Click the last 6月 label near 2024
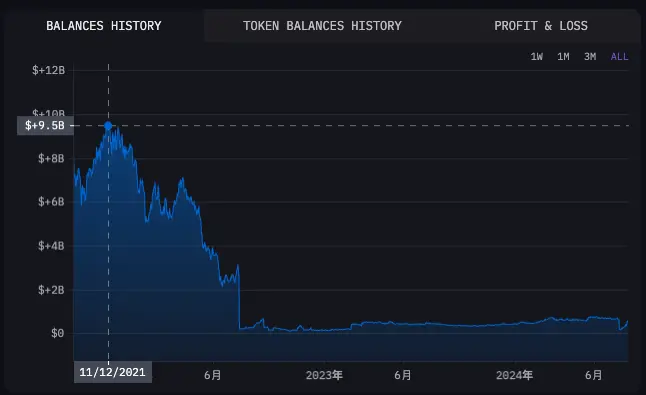Viewport: 646px width, 395px height. point(594,375)
